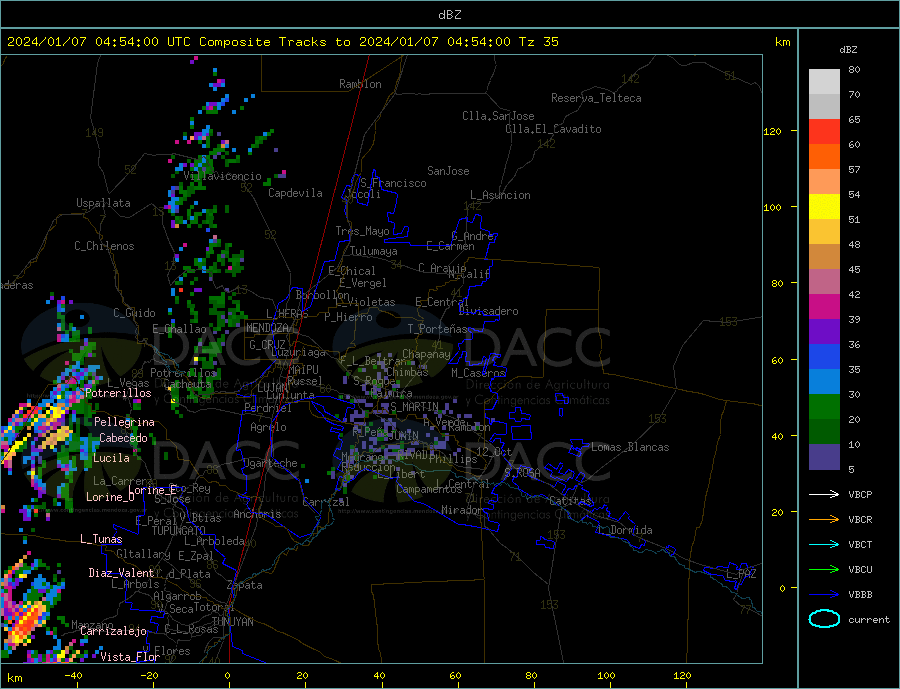
Task: Click the 'Lomas_Blancas' map label
Action: tap(630, 447)
